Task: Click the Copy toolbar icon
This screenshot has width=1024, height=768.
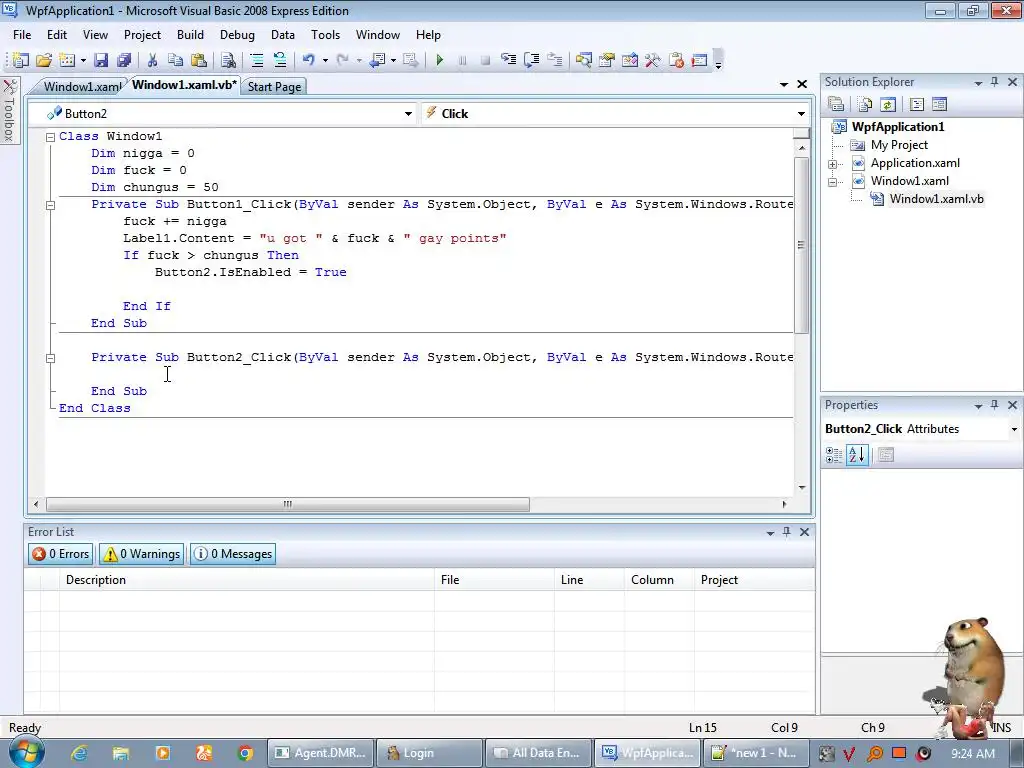Action: [175, 60]
